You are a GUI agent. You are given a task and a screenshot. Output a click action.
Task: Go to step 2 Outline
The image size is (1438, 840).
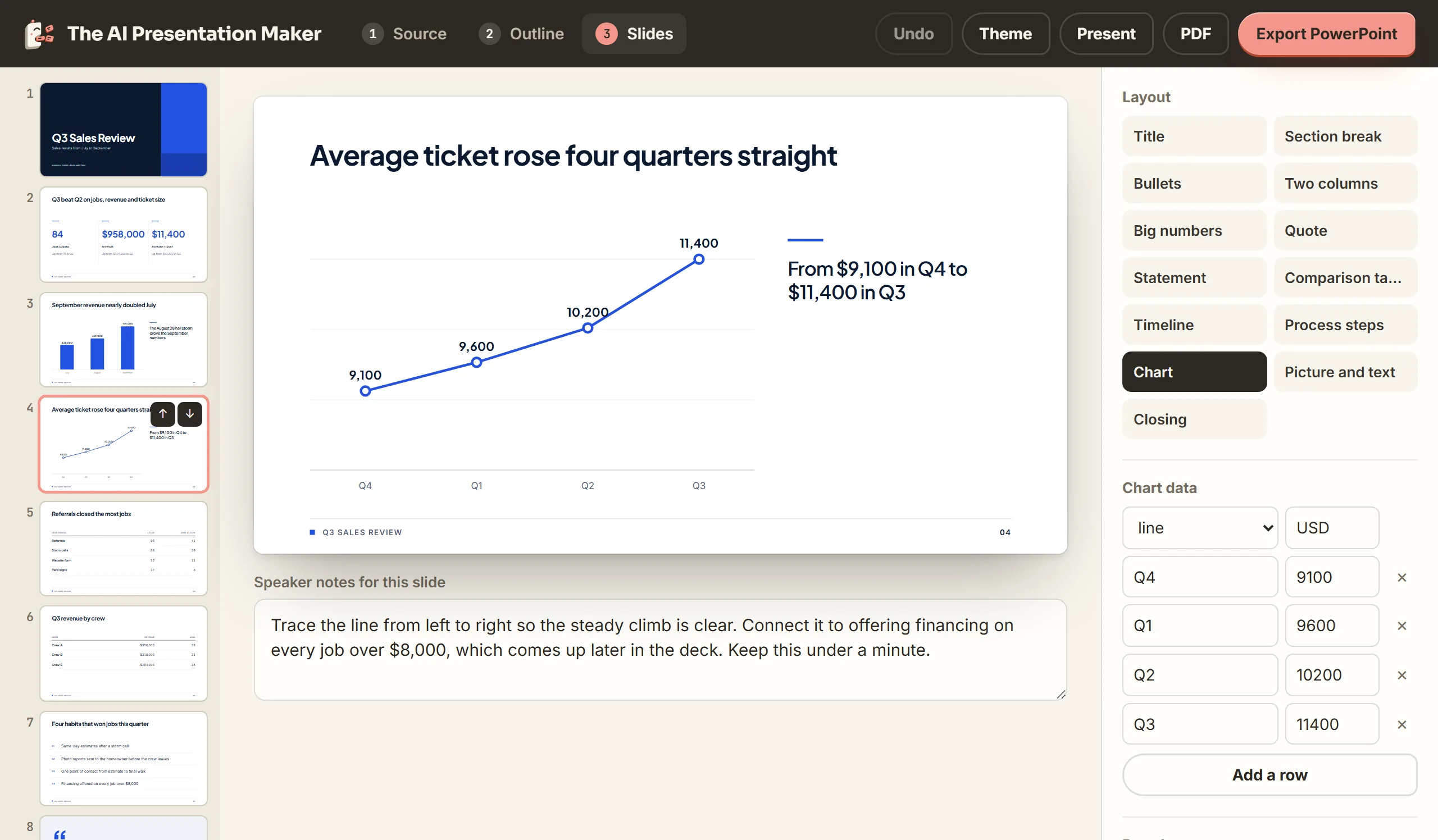click(x=522, y=34)
